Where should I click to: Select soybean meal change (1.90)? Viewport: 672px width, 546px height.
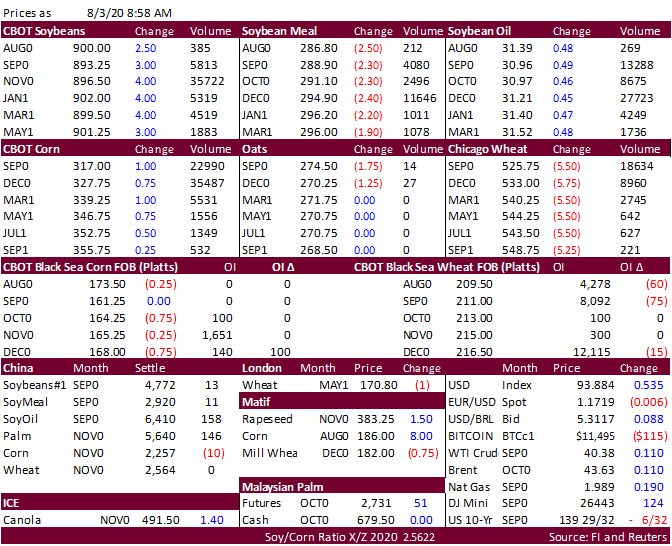[x=368, y=132]
